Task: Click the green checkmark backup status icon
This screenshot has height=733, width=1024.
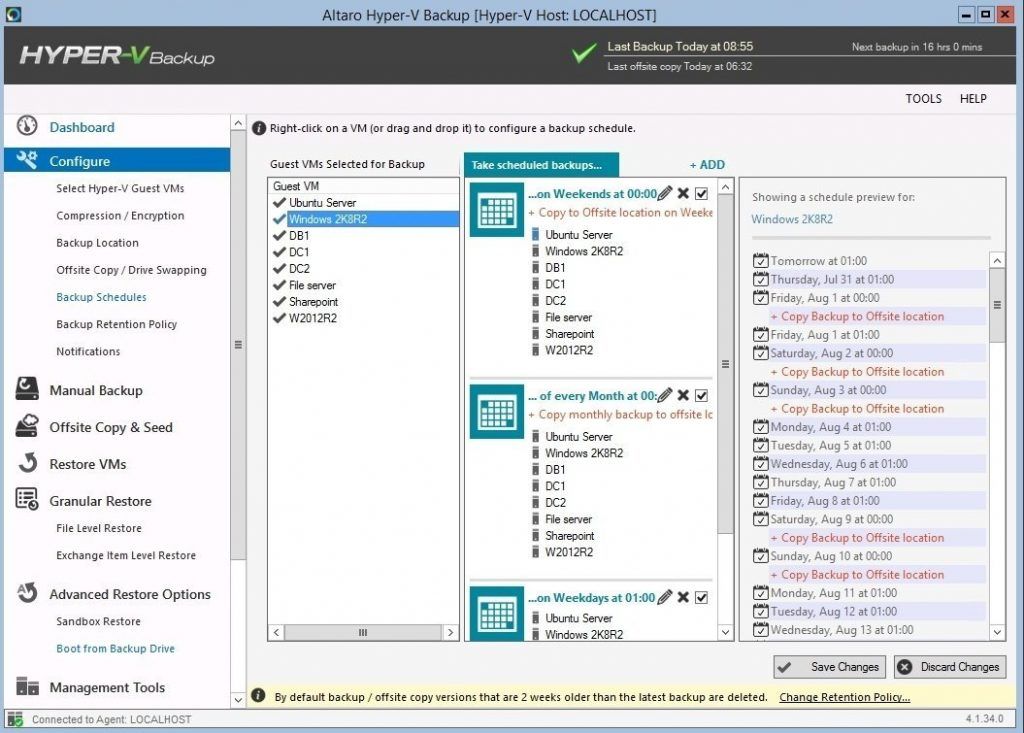Action: 584,52
